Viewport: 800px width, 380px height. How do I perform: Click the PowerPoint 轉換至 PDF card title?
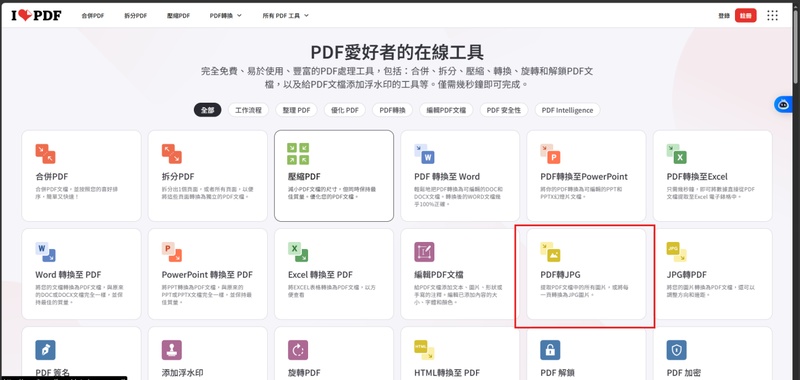[x=207, y=275]
